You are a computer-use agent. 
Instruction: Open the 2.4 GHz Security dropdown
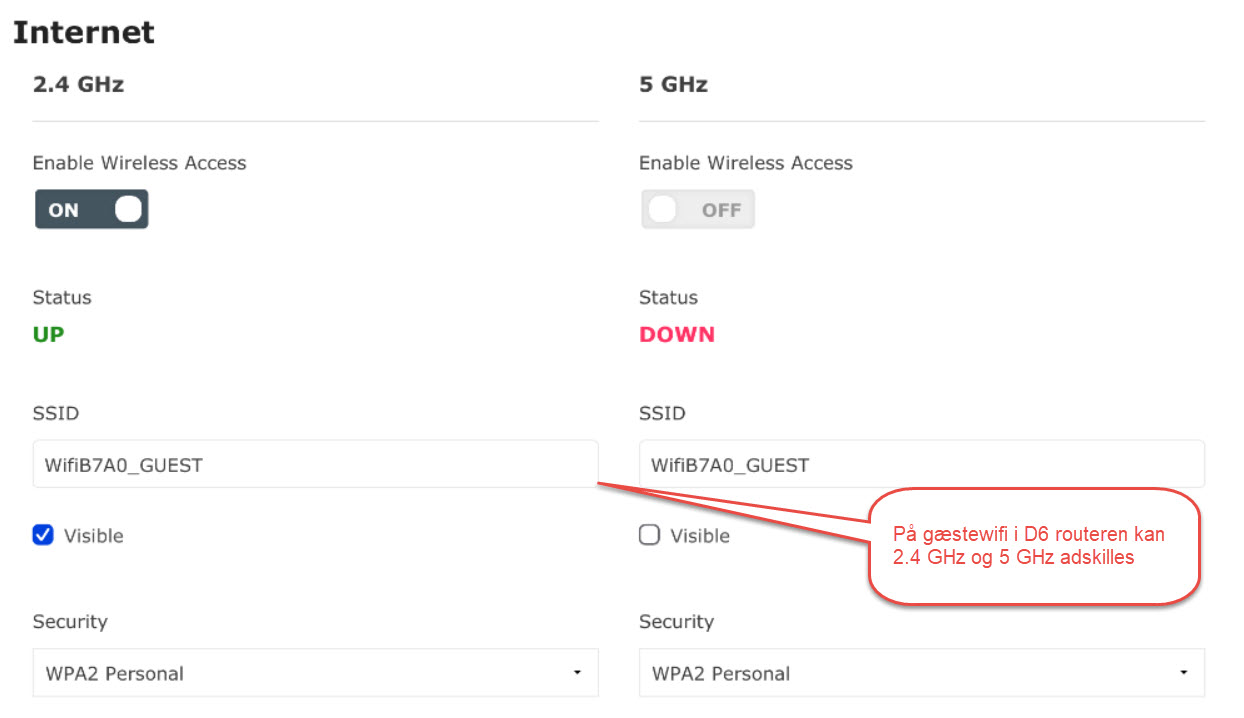[315, 673]
